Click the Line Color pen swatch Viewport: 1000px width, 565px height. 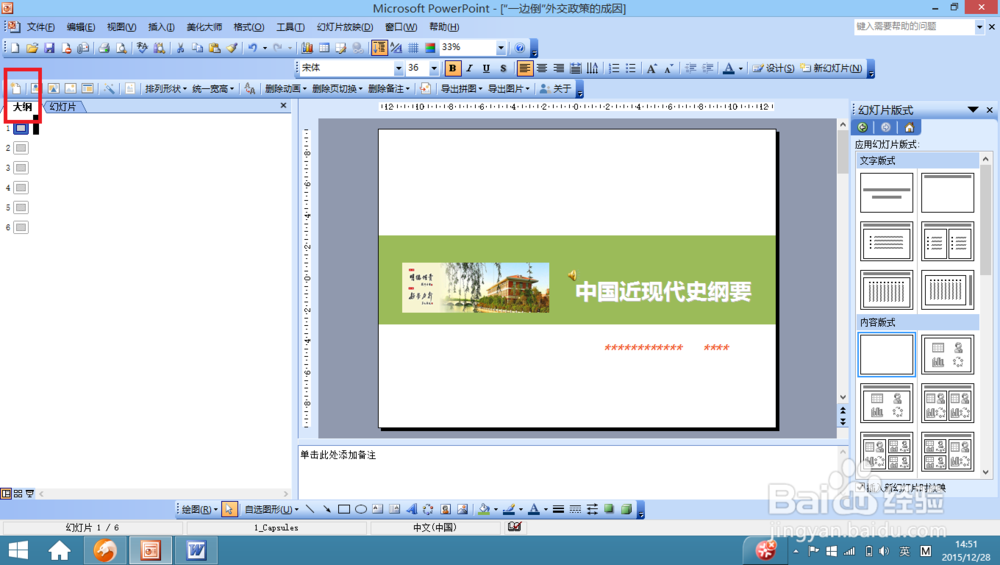point(508,509)
